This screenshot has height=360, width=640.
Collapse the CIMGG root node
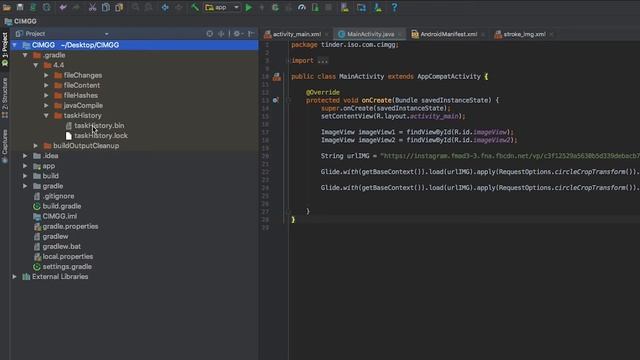click(x=15, y=45)
